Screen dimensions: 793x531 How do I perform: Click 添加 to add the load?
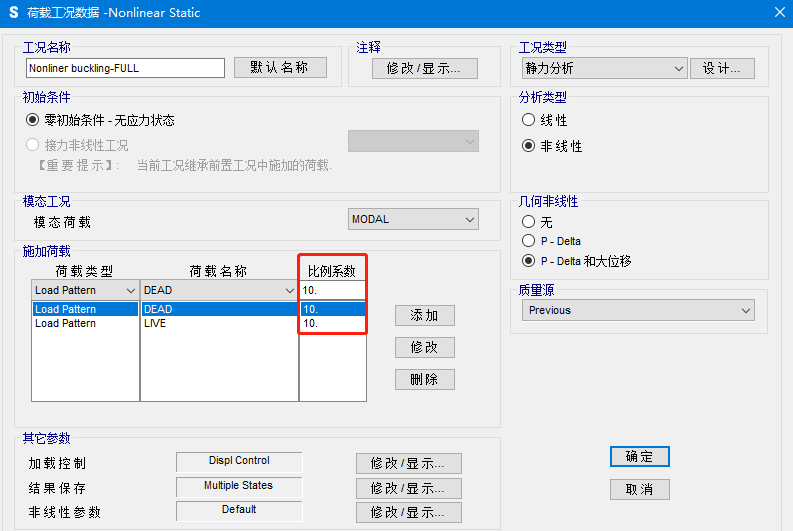tap(424, 315)
